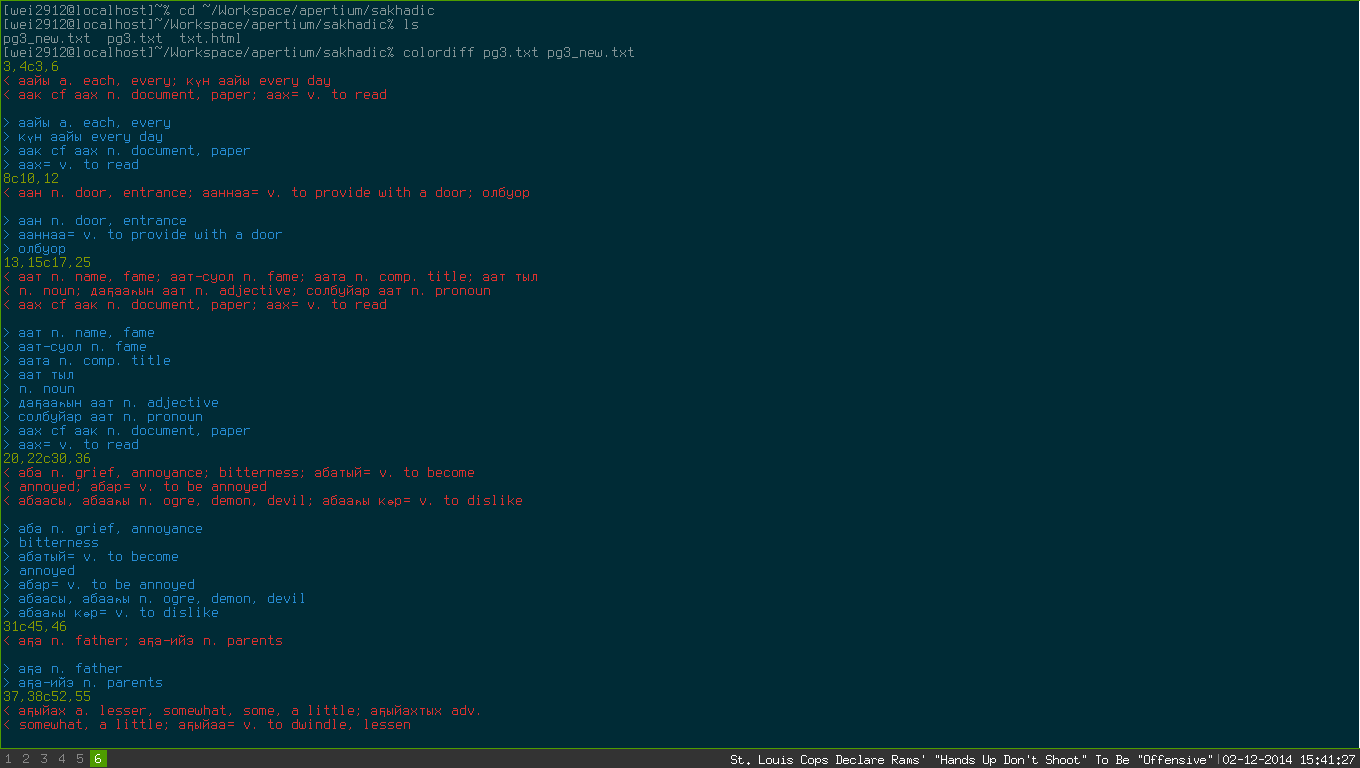Screen dimensions: 1360x768
Task: Click hunk header '31c45,46'
Action: pyautogui.click(x=35, y=627)
